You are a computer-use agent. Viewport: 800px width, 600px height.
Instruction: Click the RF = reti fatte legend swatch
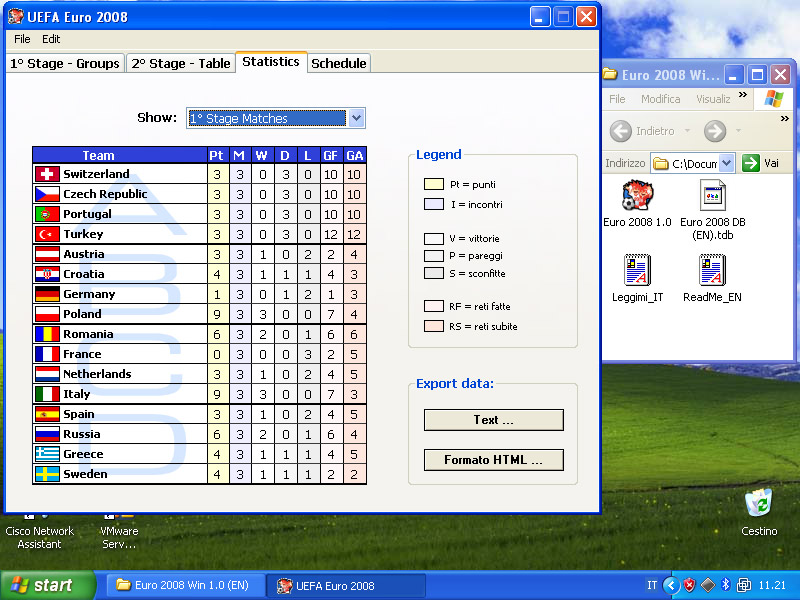click(x=434, y=306)
